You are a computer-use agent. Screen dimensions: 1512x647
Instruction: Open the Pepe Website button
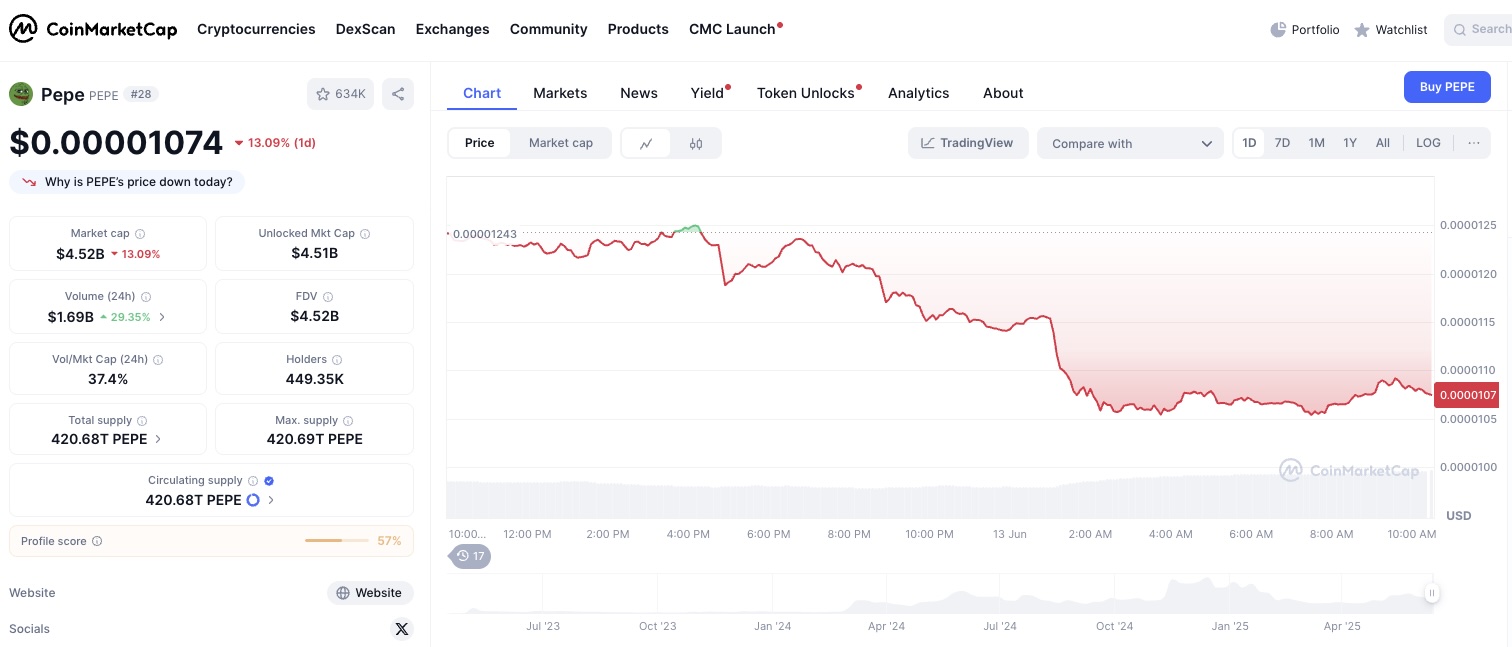(370, 593)
